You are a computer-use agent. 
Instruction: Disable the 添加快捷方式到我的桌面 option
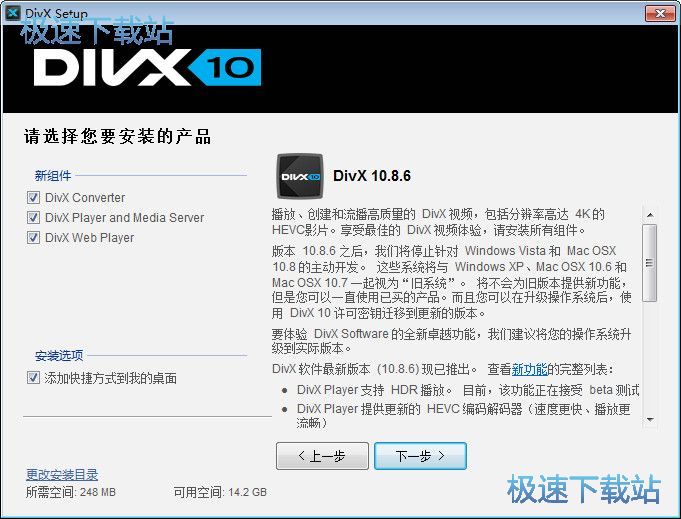(x=33, y=378)
